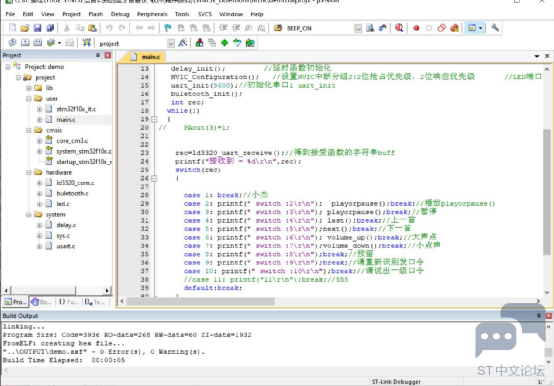The height and width of the screenshot is (386, 554).
Task: Collapse the 'Project: demo' tree node
Action: (x=8, y=67)
